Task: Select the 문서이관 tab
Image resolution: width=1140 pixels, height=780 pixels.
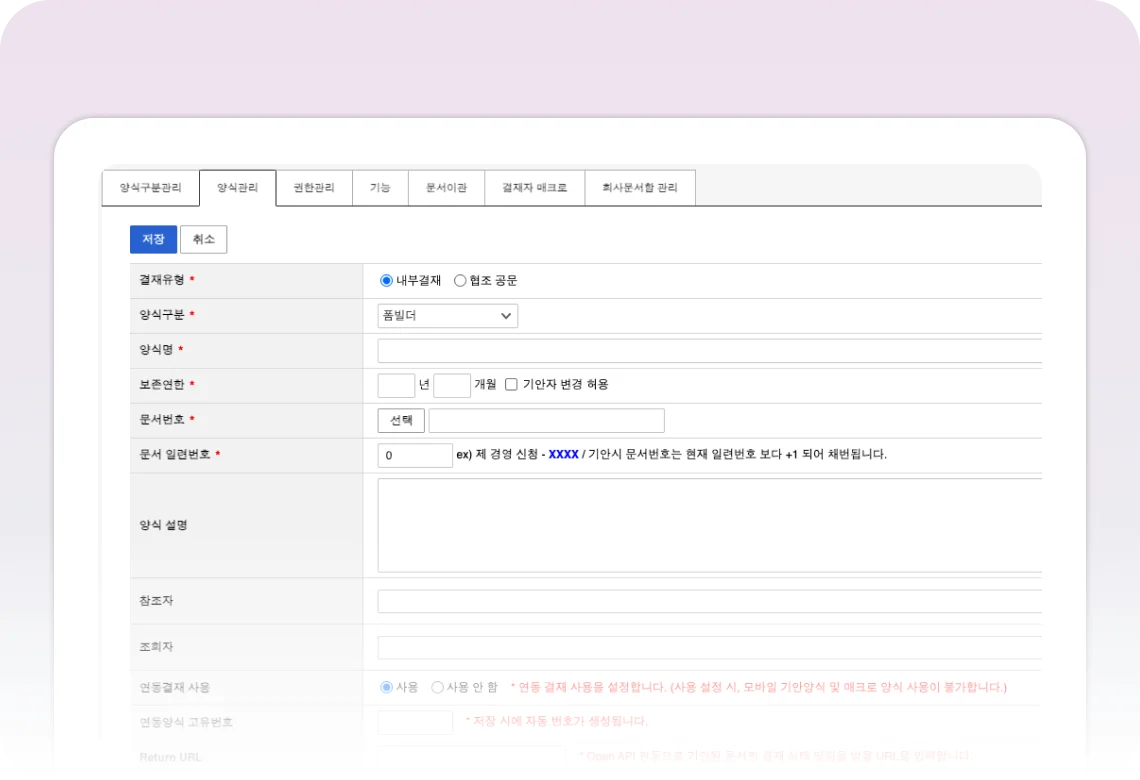Action: pyautogui.click(x=446, y=188)
